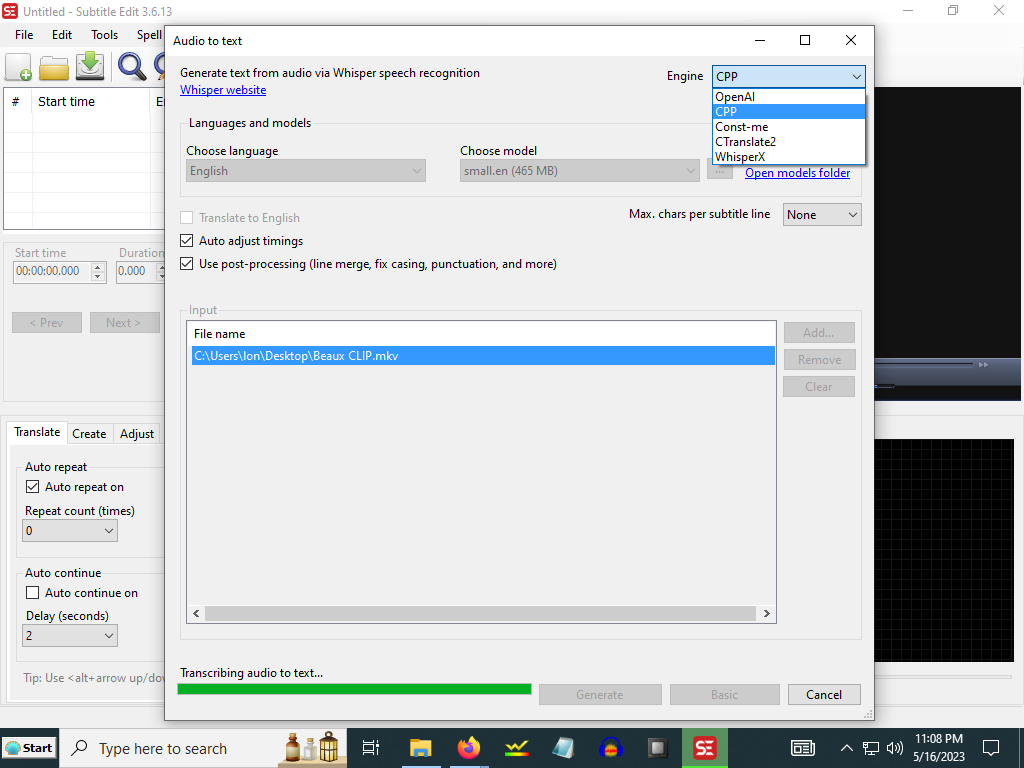This screenshot has height=768, width=1024.
Task: Click Start time stepper arrows
Action: (98, 271)
